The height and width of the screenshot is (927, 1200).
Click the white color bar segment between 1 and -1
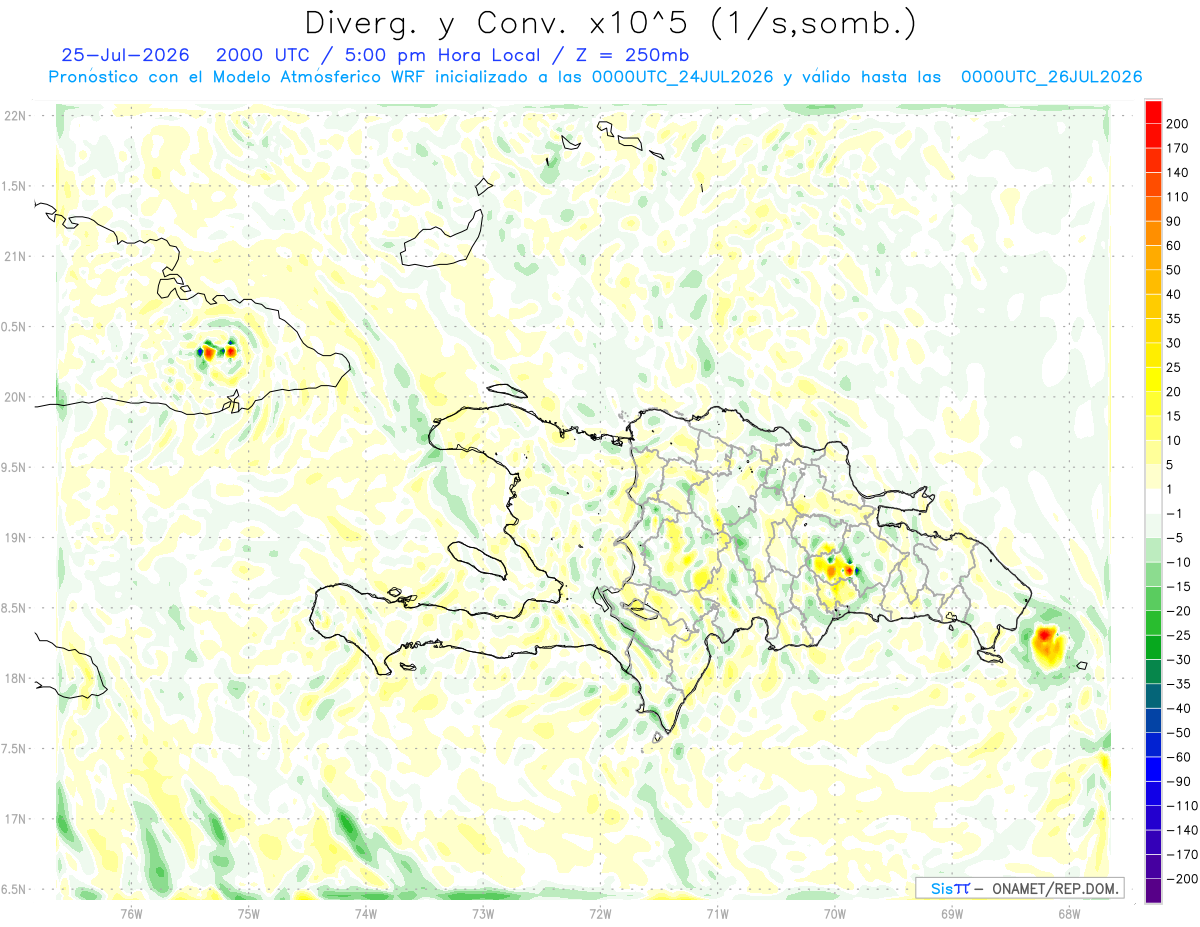[x=1153, y=502]
